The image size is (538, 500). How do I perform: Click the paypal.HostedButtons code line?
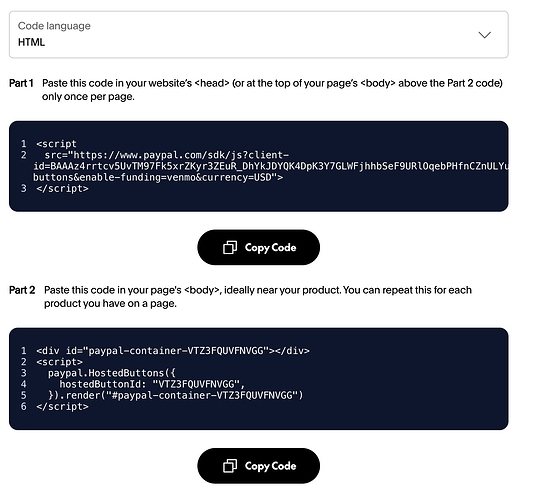tap(112, 373)
